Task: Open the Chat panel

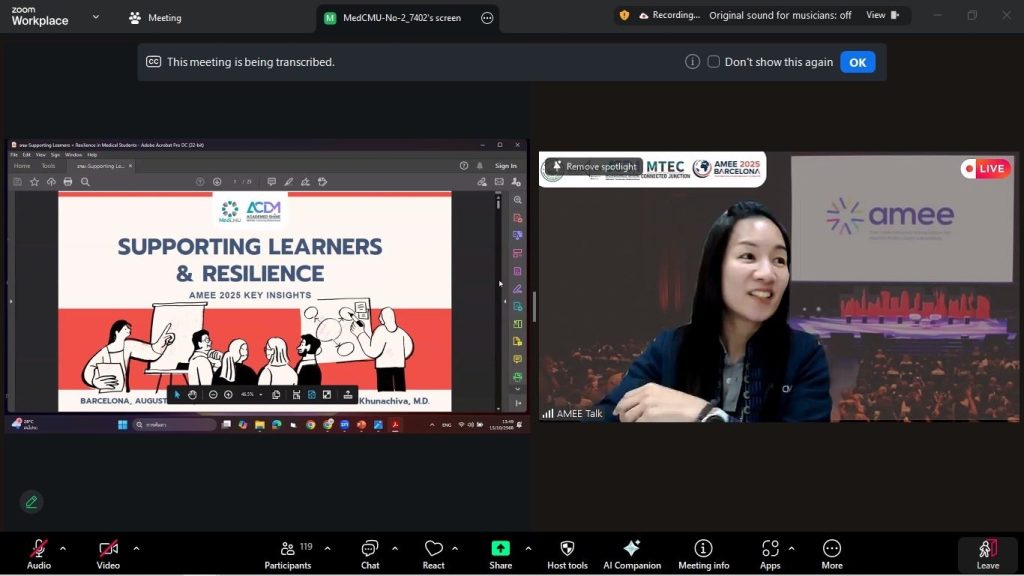Action: [370, 553]
